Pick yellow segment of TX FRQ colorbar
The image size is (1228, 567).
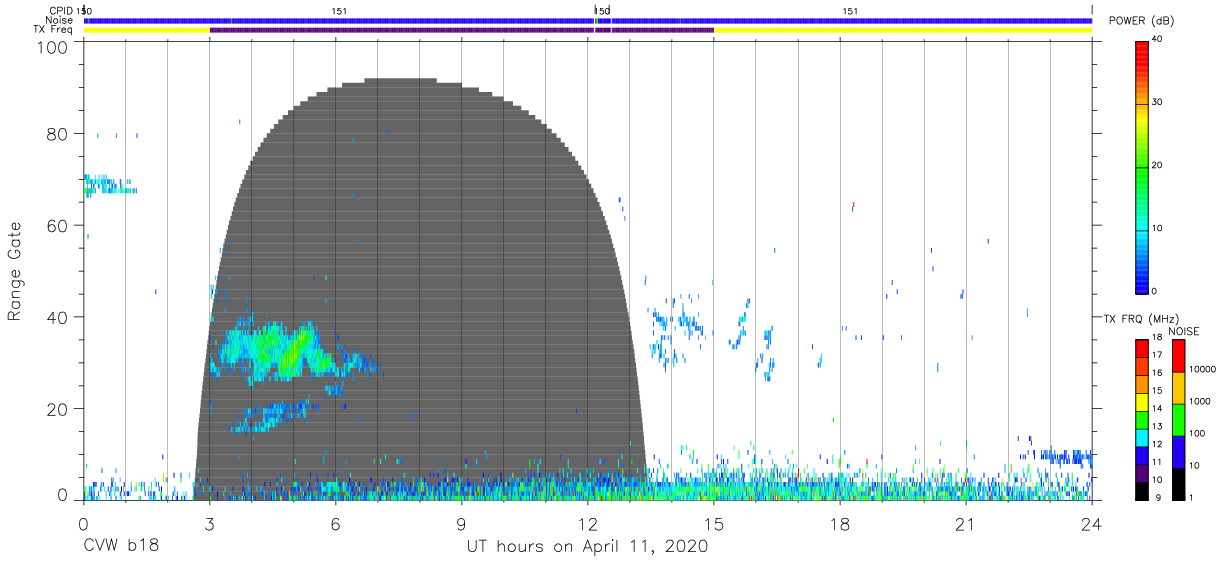click(1142, 402)
